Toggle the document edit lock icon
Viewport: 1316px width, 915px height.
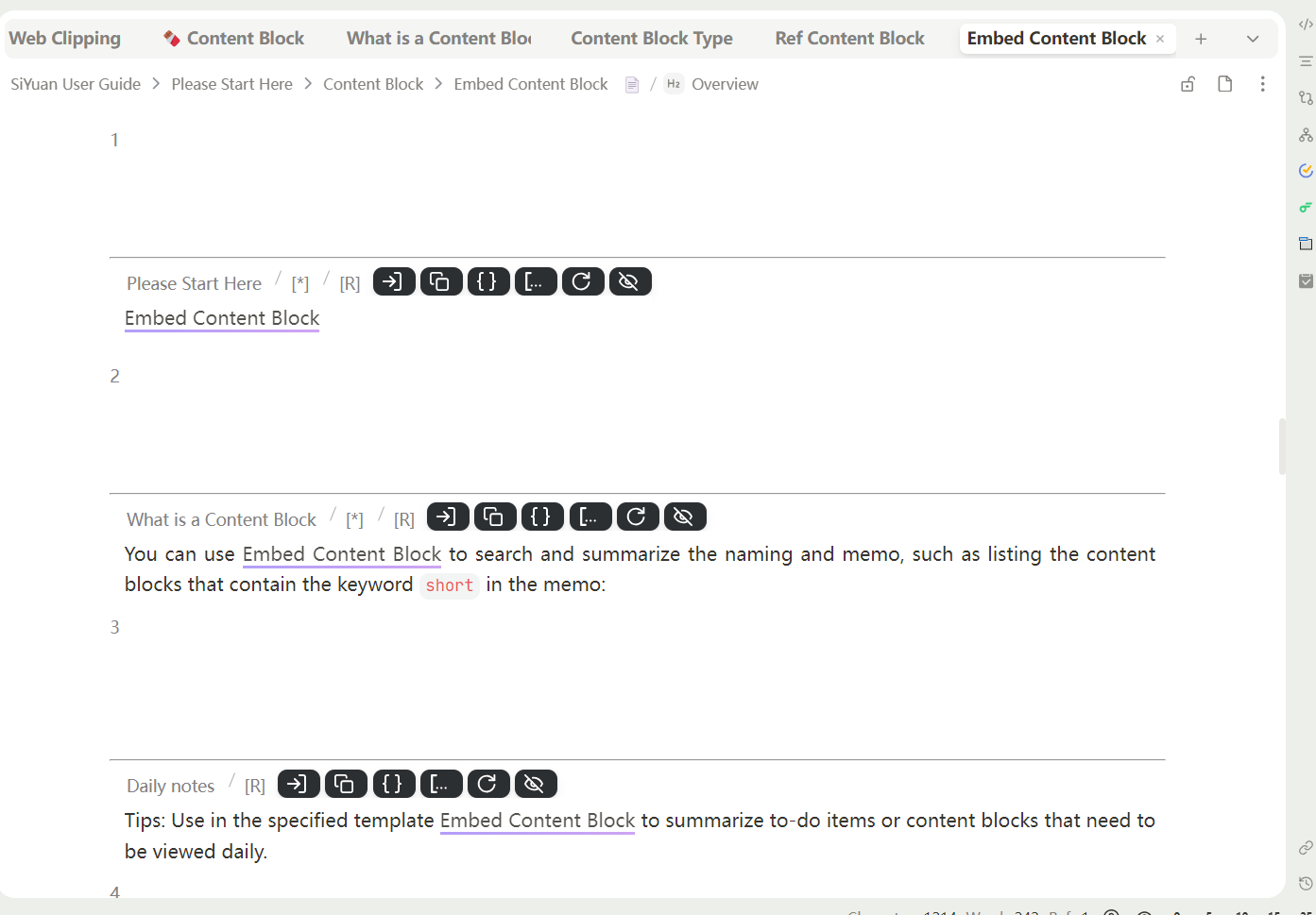[x=1188, y=84]
